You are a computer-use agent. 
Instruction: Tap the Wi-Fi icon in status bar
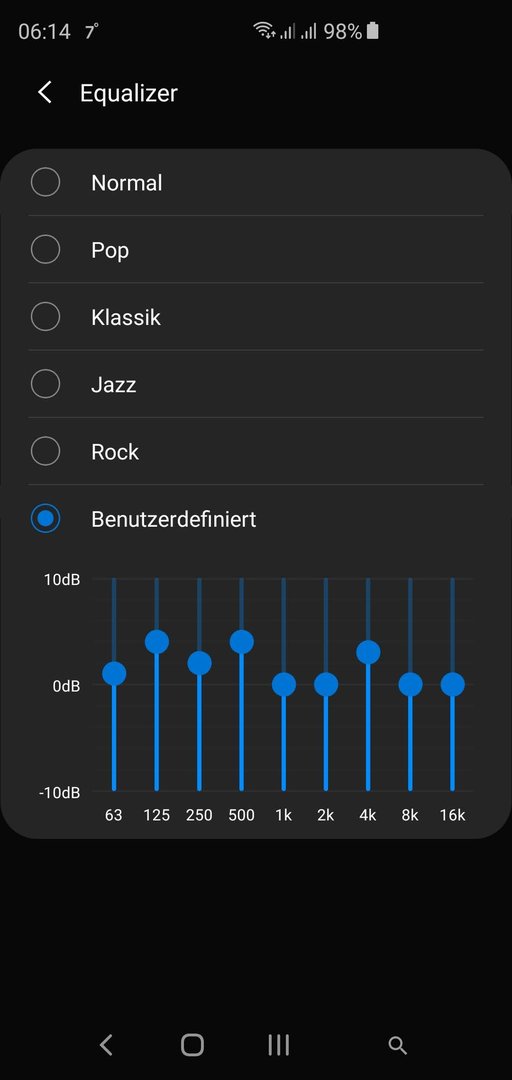264,31
